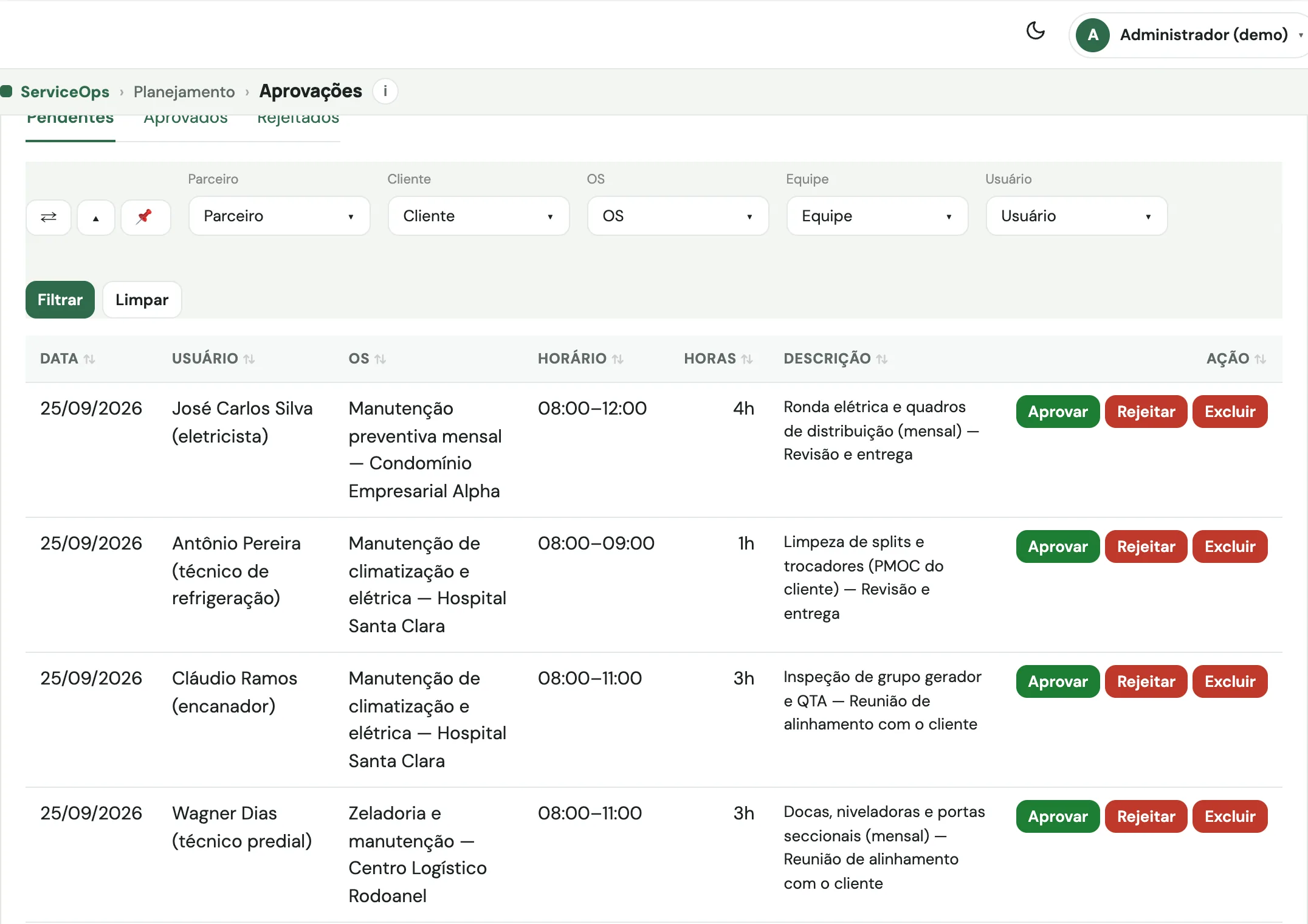Sort table by DESCRIÇÃO column

tap(836, 359)
